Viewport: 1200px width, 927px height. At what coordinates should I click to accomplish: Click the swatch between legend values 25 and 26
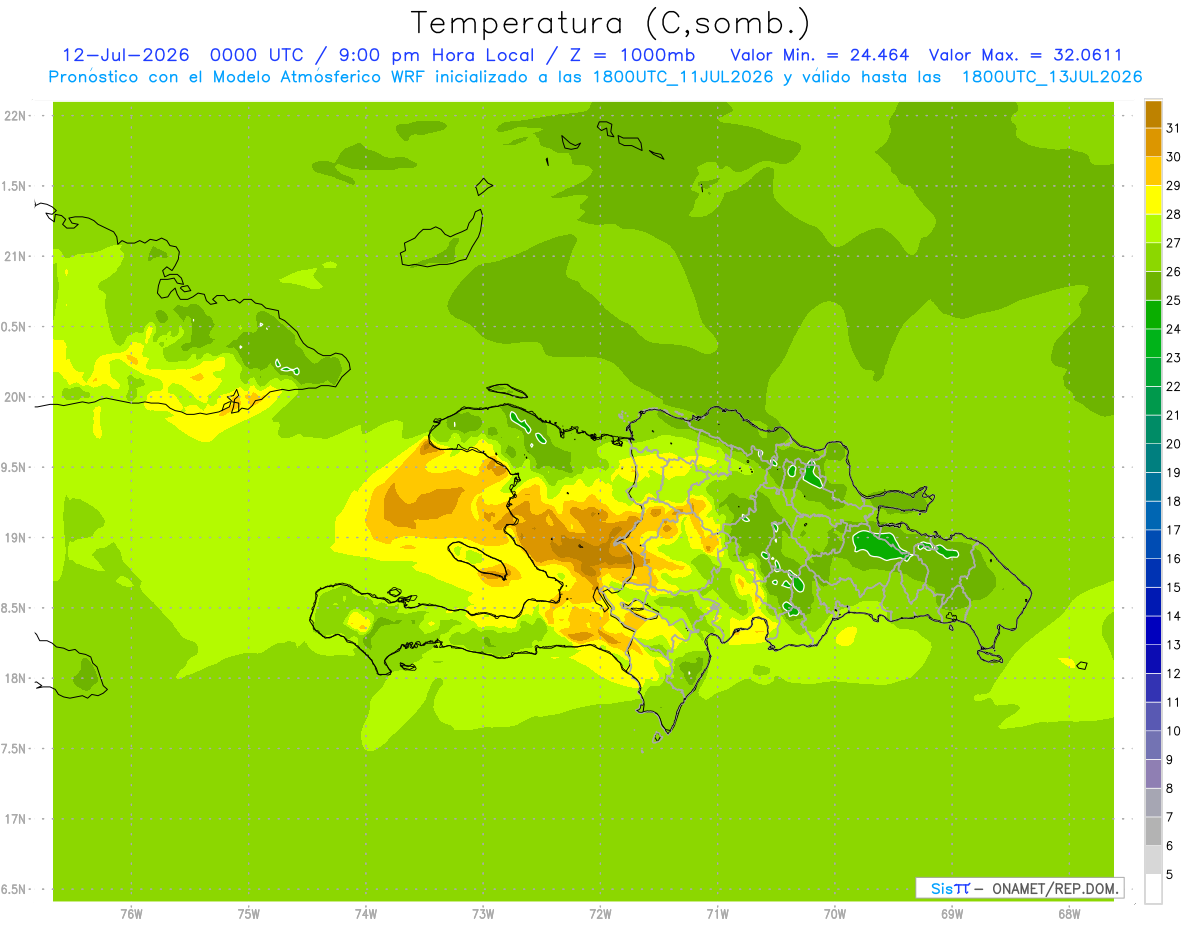pos(1153,286)
